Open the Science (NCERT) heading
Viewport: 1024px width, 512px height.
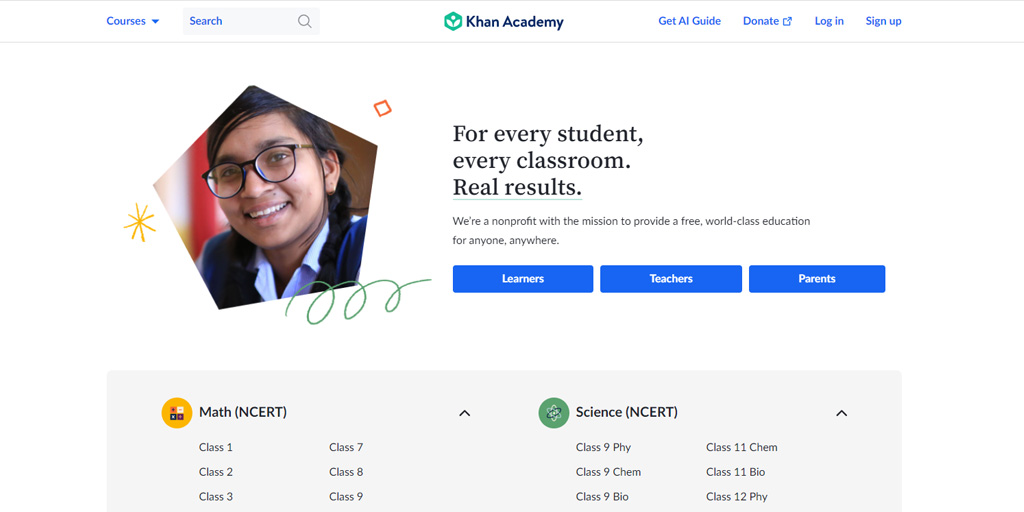click(x=627, y=412)
